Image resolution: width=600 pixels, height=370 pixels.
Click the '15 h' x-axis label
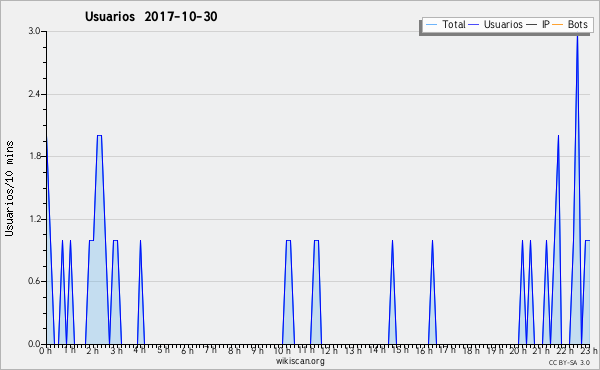click(x=400, y=350)
